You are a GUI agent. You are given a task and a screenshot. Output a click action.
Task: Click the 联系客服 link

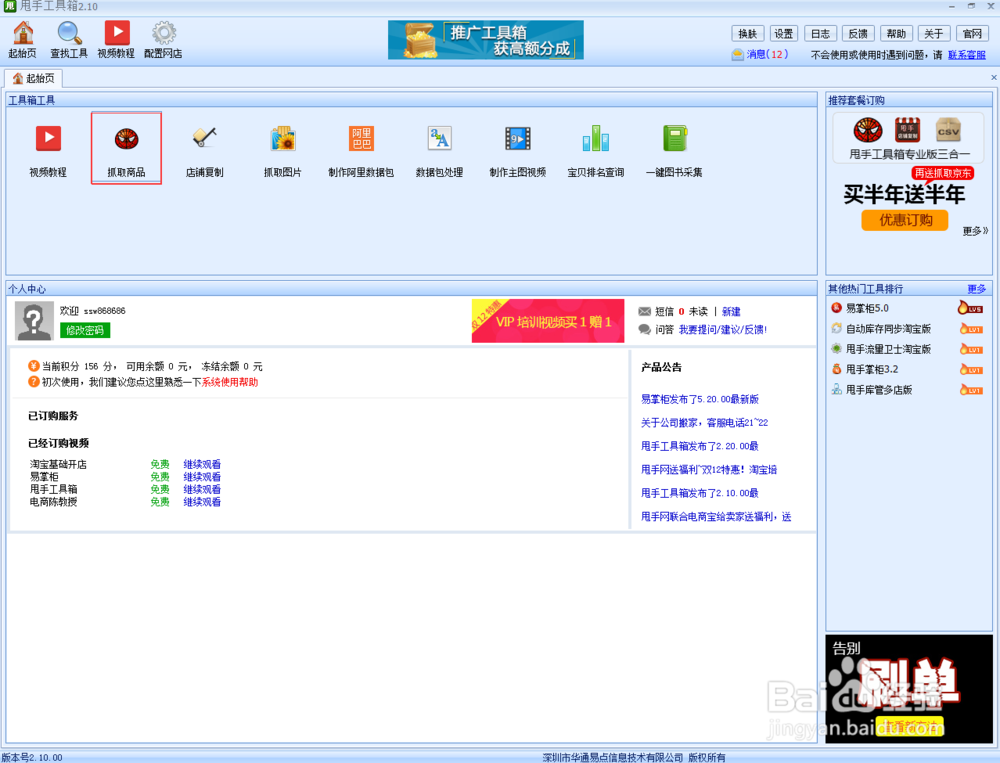click(967, 55)
